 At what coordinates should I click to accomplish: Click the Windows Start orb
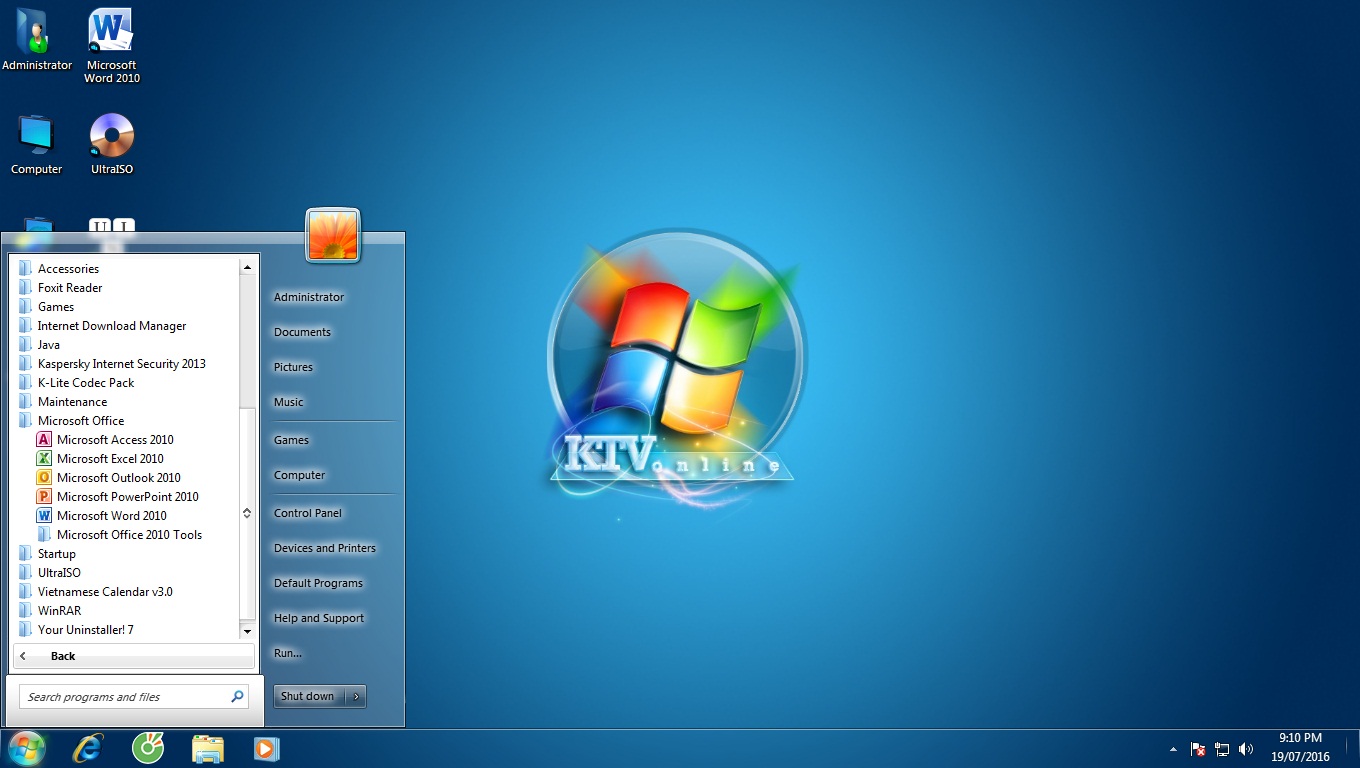click(26, 748)
